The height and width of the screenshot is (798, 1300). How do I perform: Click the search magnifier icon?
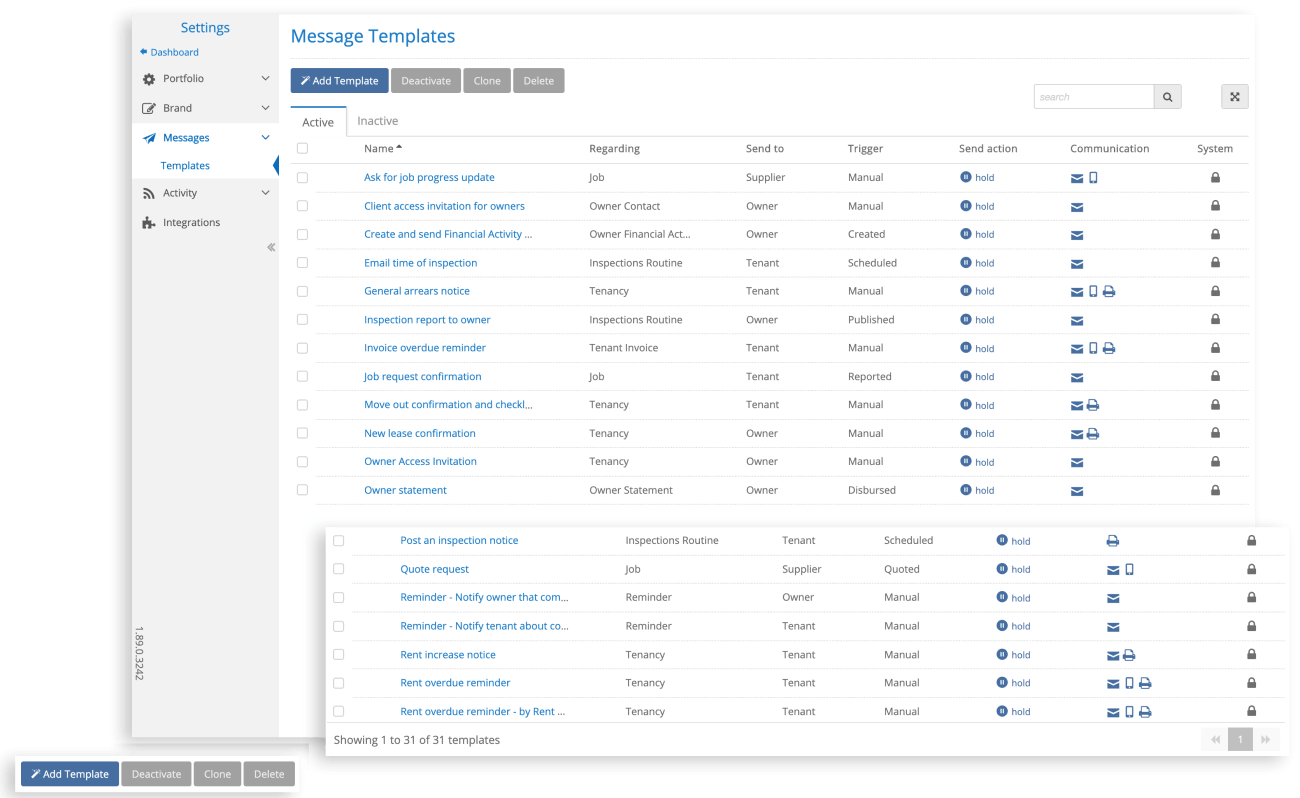(1166, 96)
